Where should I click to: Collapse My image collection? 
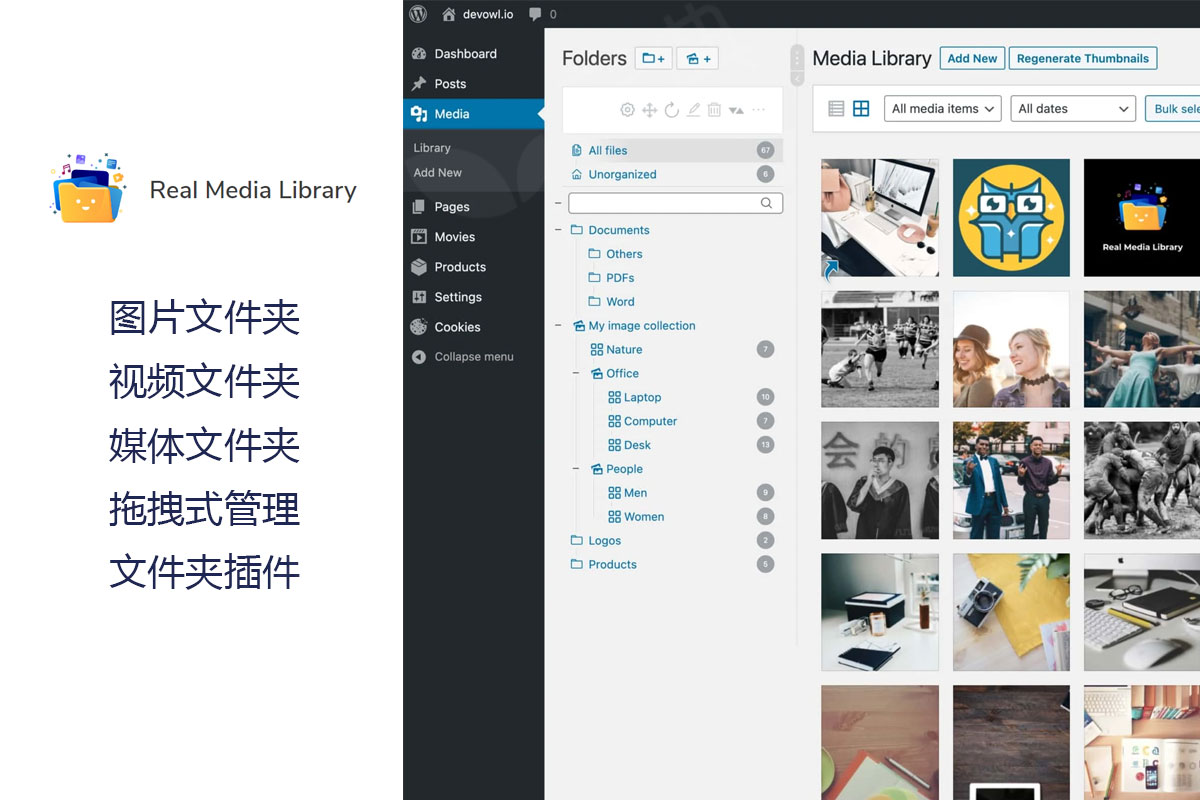point(558,326)
